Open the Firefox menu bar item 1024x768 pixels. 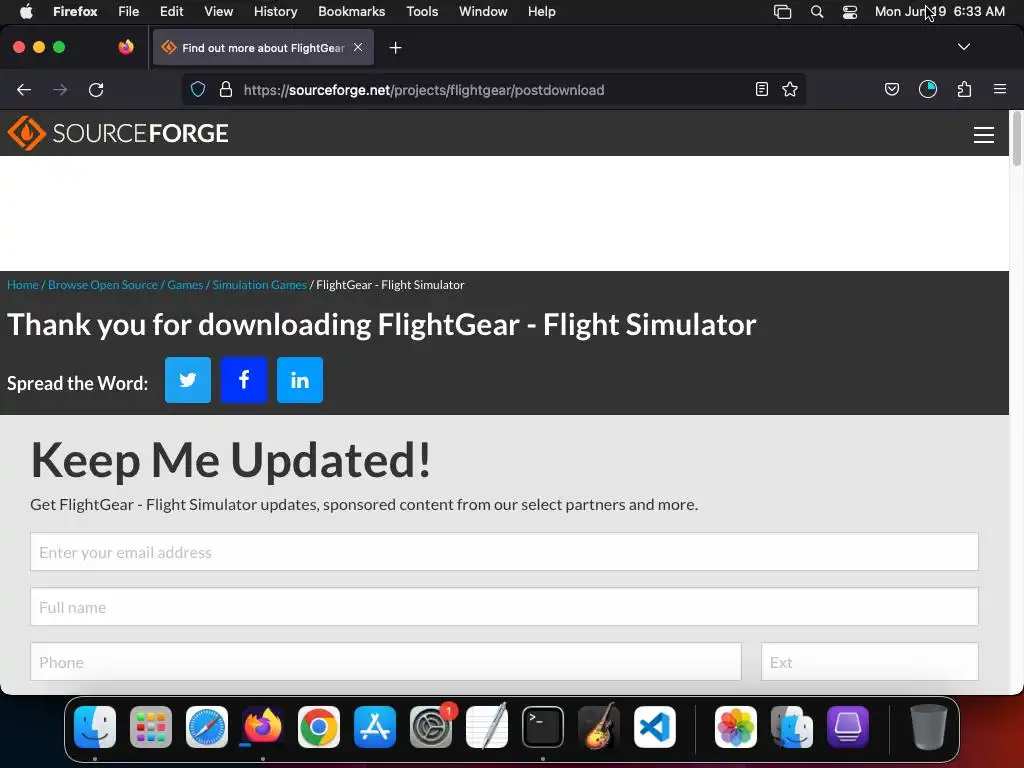(x=75, y=11)
